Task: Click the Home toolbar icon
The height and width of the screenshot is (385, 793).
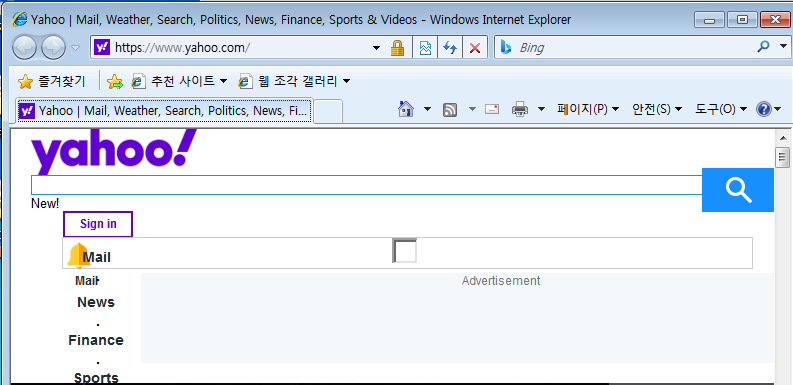Action: (x=406, y=109)
